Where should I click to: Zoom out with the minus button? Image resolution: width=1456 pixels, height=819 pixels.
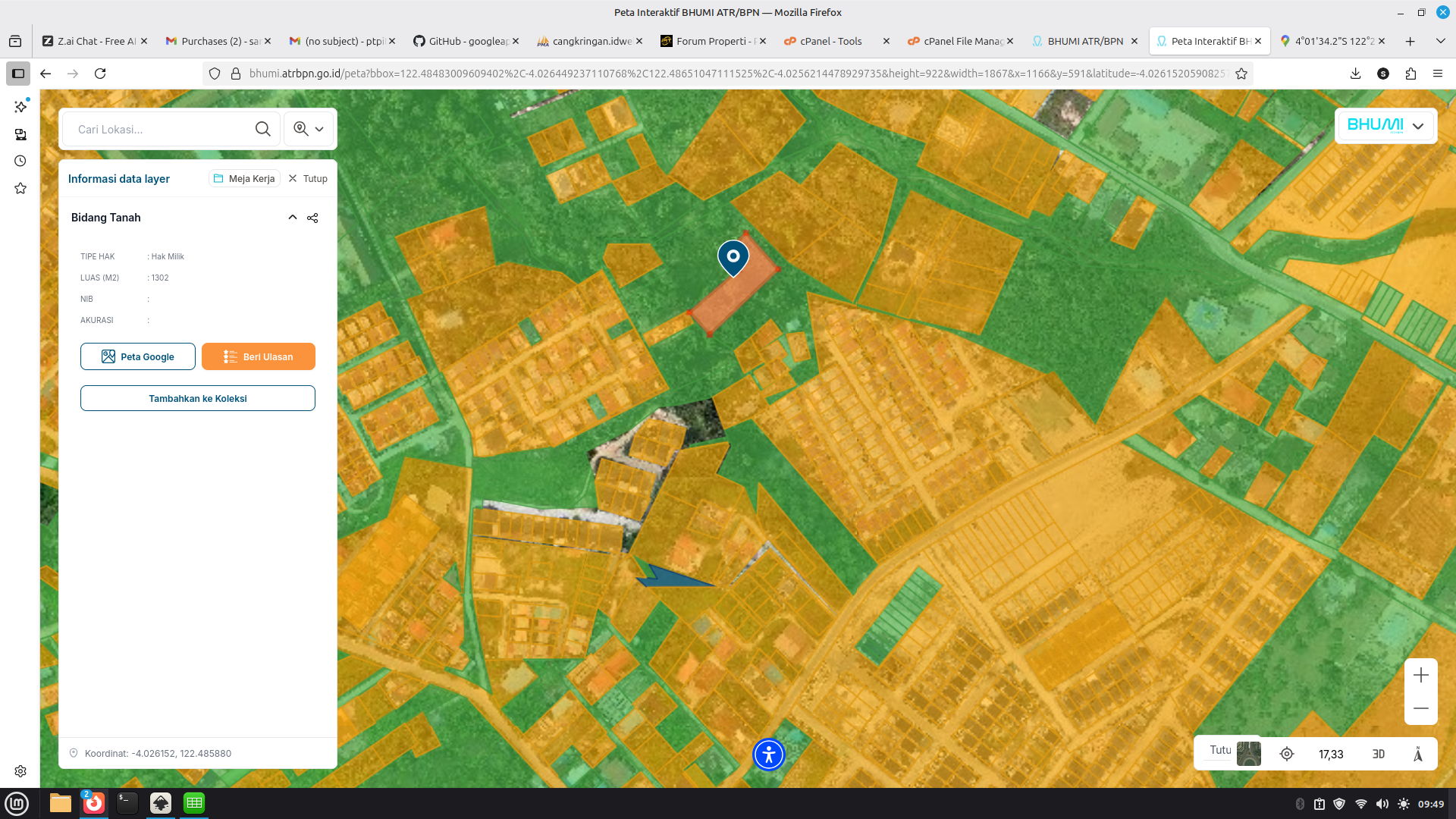(1420, 708)
